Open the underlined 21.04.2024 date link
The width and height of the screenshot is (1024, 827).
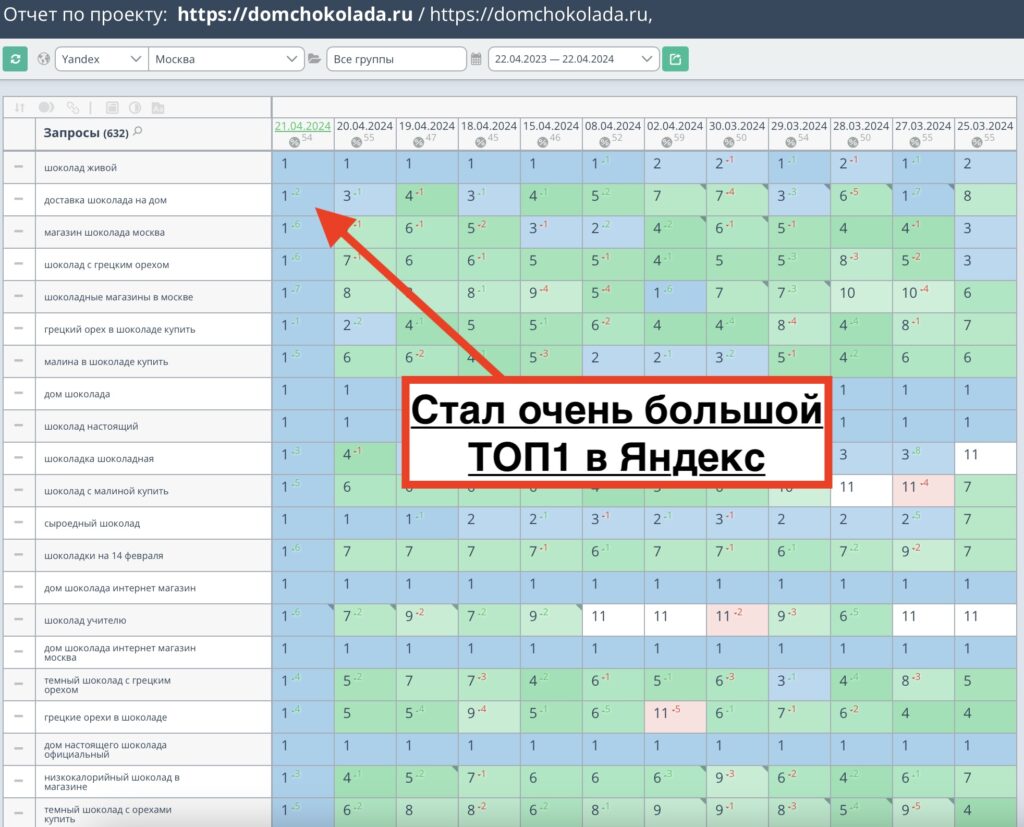(302, 126)
